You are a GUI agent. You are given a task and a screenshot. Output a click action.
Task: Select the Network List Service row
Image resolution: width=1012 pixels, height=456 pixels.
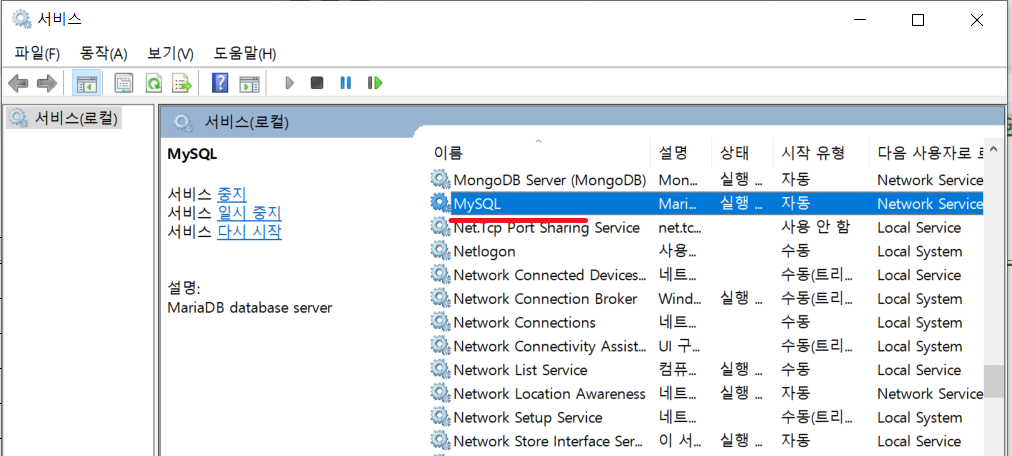point(706,370)
